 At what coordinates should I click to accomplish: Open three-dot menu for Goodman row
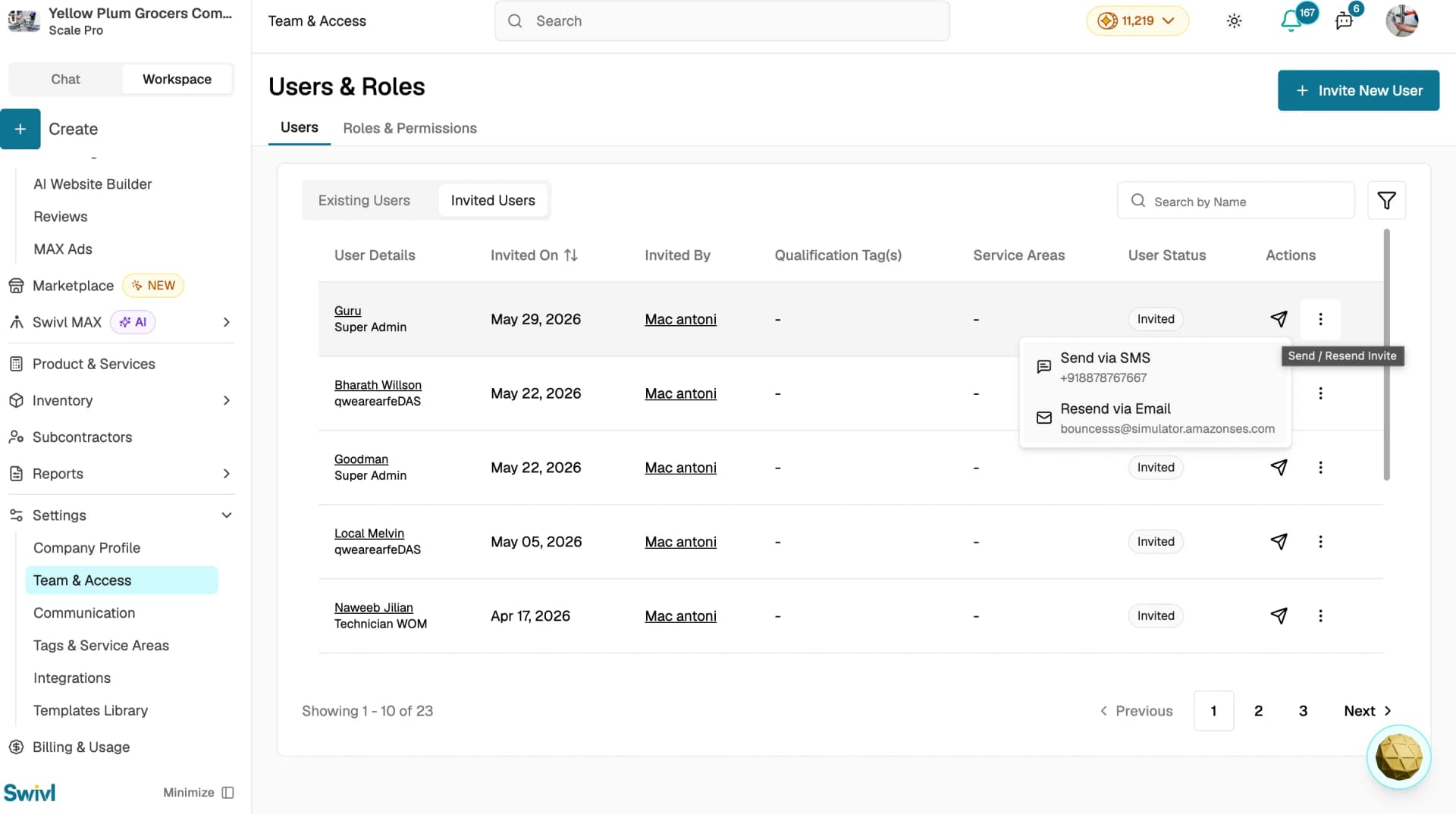tap(1320, 468)
